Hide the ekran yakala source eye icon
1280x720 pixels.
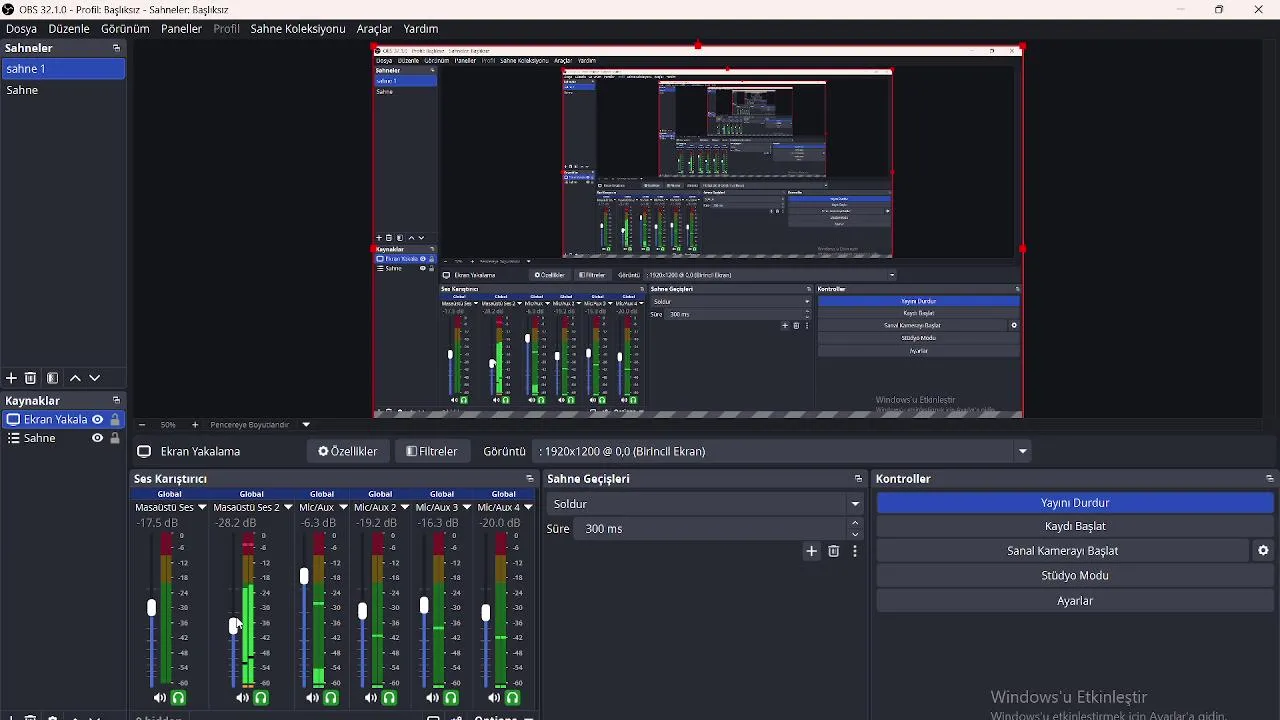[97, 420]
